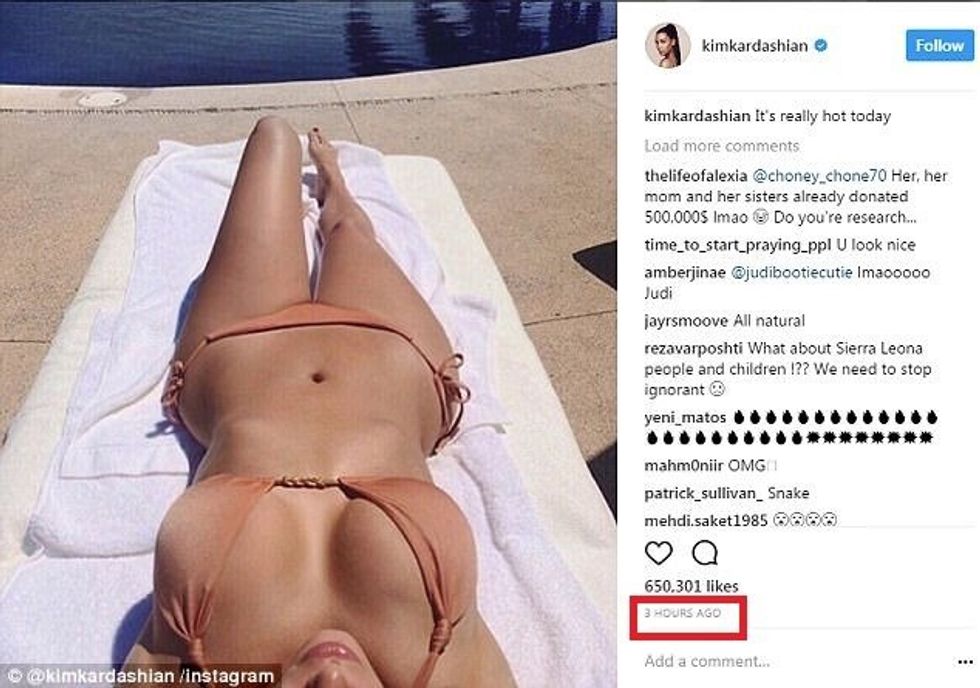Open the three-dots more options menu
The height and width of the screenshot is (688, 980).
965,662
